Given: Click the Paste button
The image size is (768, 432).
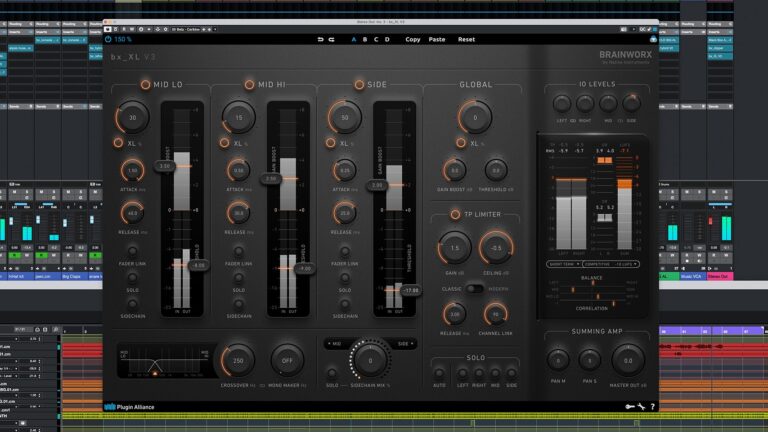Looking at the screenshot, I should pos(437,39).
